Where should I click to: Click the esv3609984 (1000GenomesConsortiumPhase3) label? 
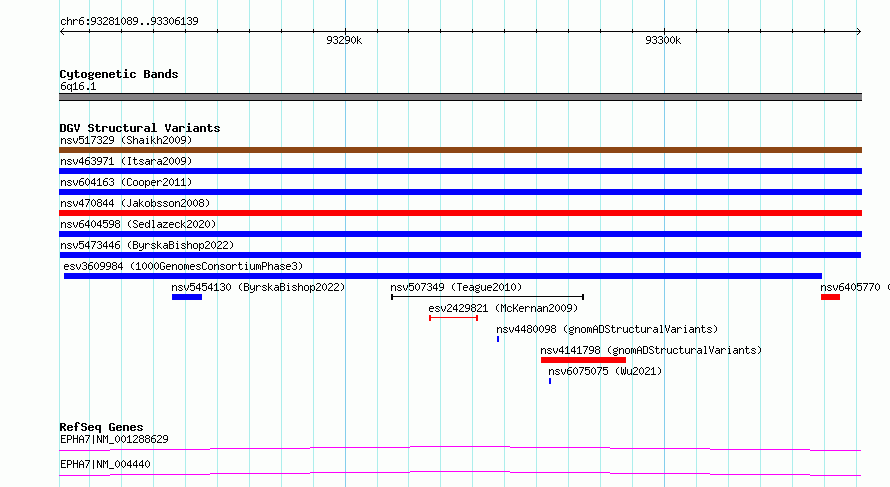coord(183,266)
